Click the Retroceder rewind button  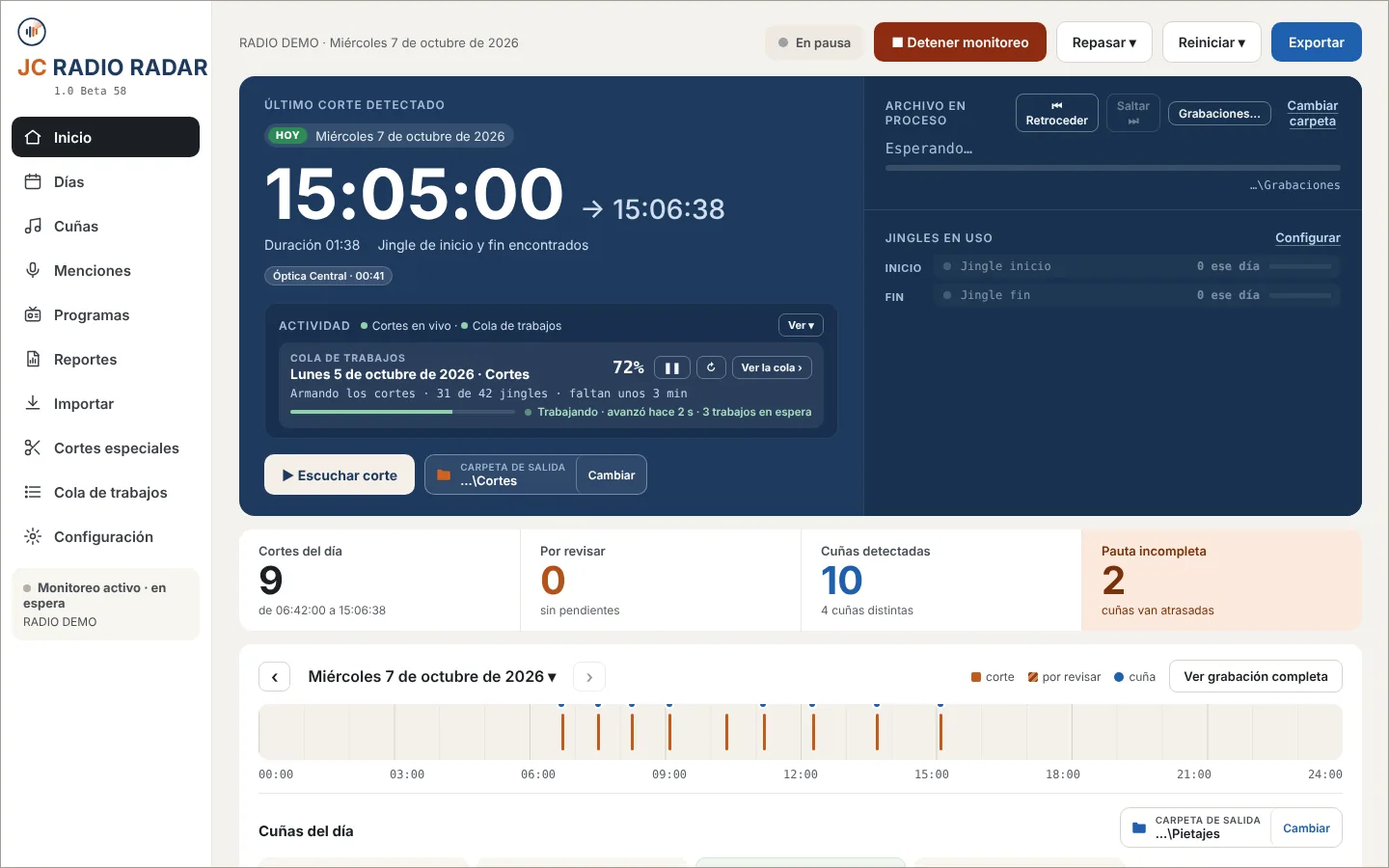(1056, 113)
